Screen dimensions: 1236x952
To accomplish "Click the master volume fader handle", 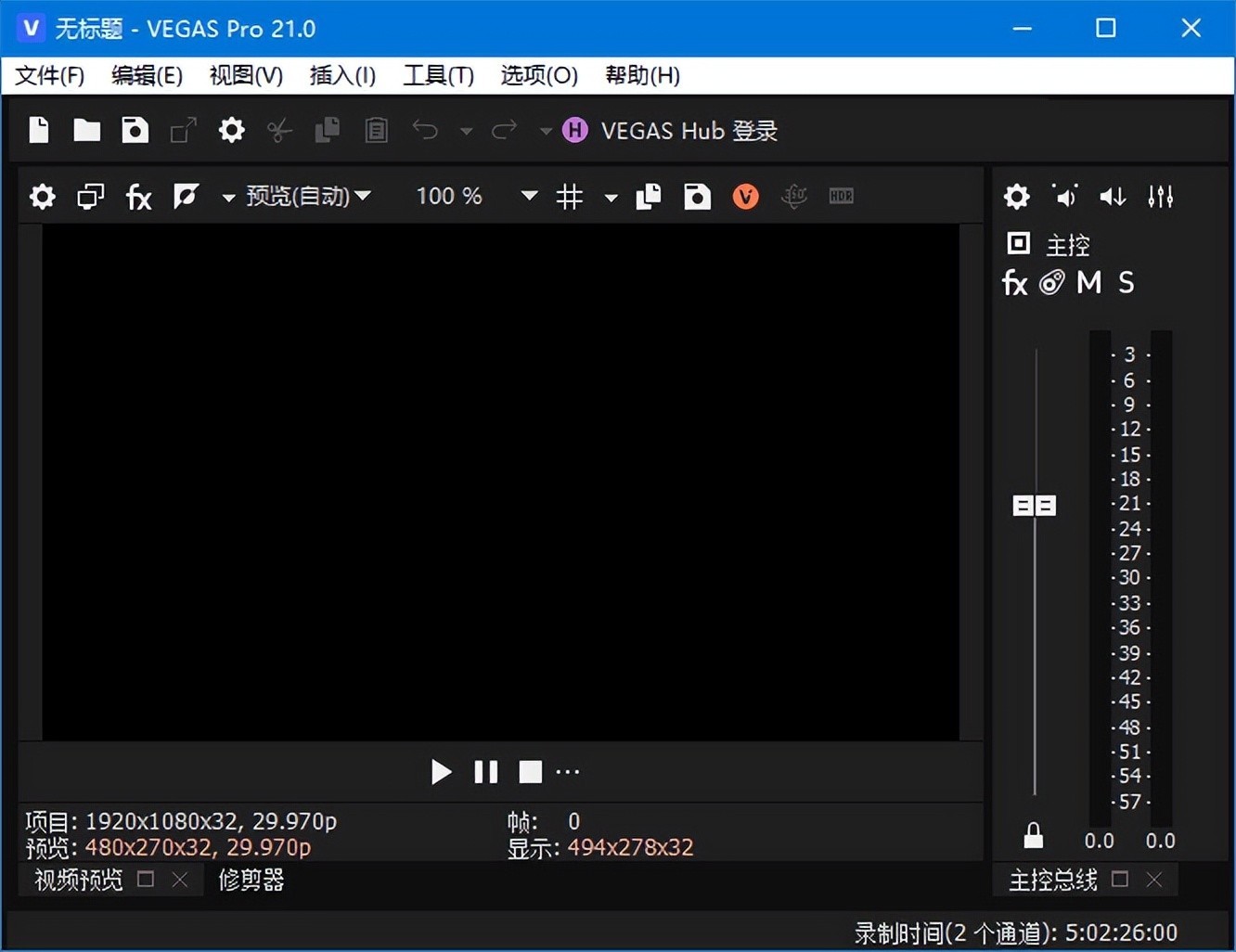I will pos(1034,506).
